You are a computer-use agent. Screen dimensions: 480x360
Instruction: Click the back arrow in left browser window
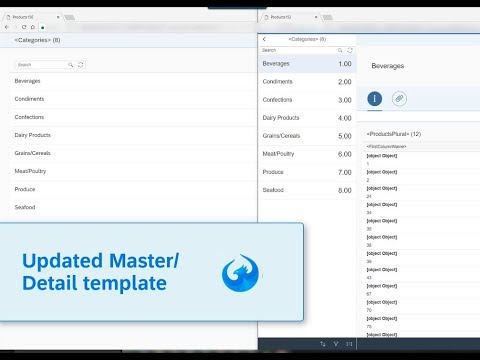[7, 27]
